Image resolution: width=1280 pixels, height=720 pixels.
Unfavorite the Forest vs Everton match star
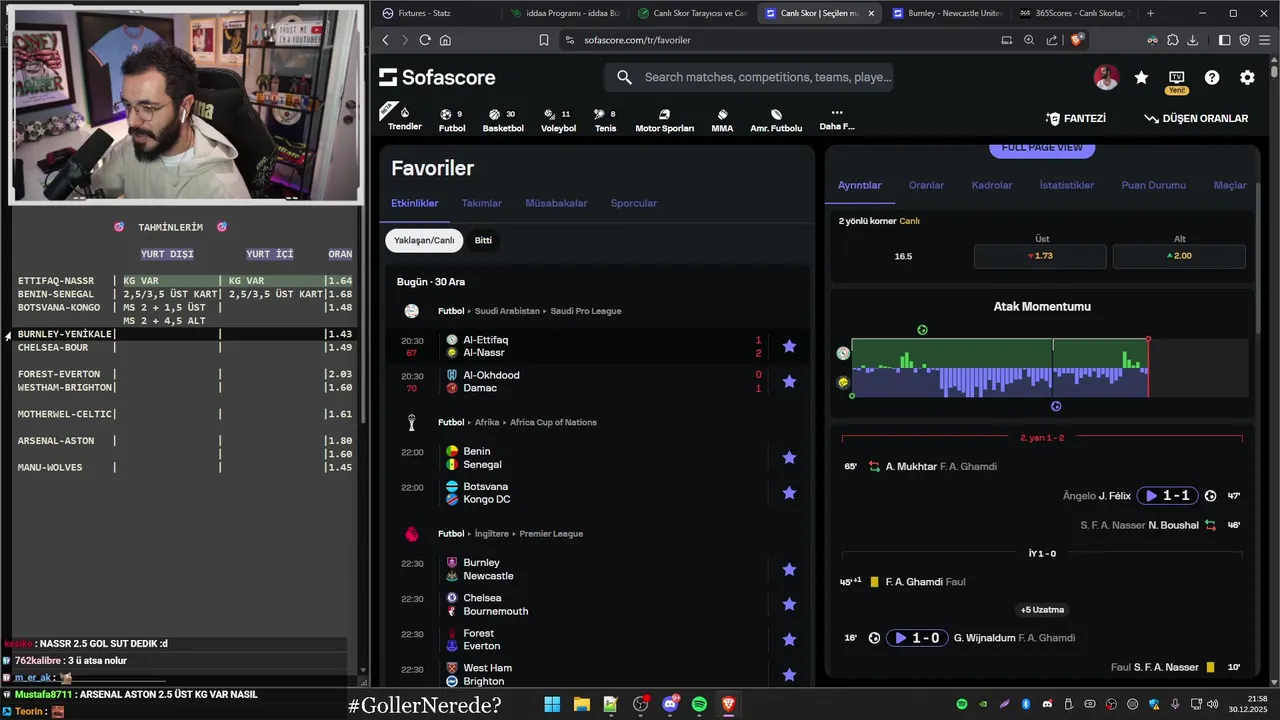789,639
